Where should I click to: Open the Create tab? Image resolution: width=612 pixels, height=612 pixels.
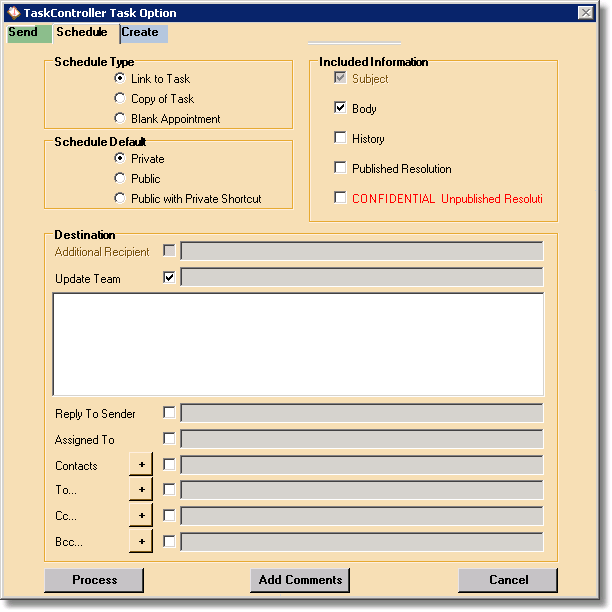click(142, 33)
